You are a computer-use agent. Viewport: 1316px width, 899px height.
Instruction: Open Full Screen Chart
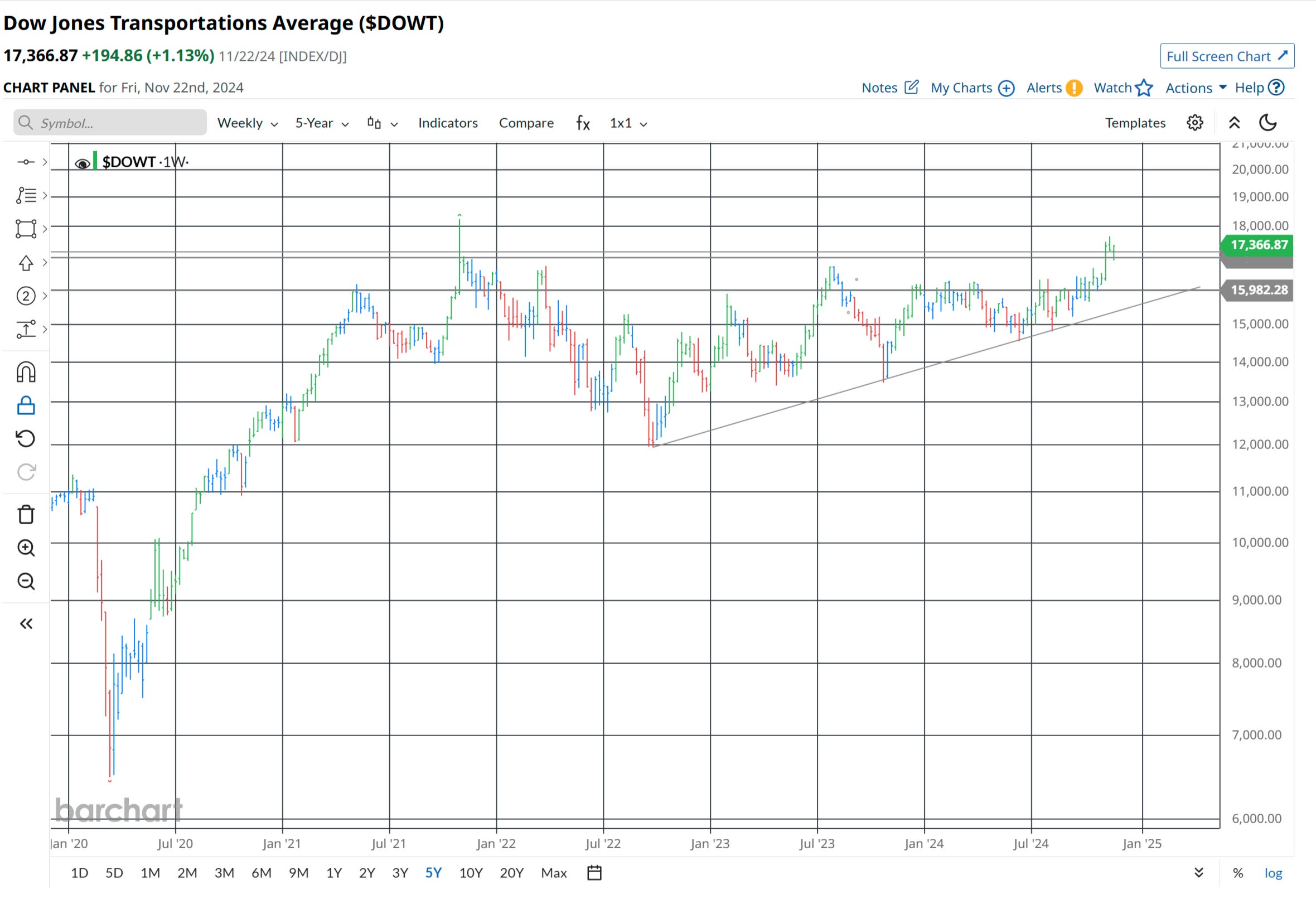coord(1227,56)
